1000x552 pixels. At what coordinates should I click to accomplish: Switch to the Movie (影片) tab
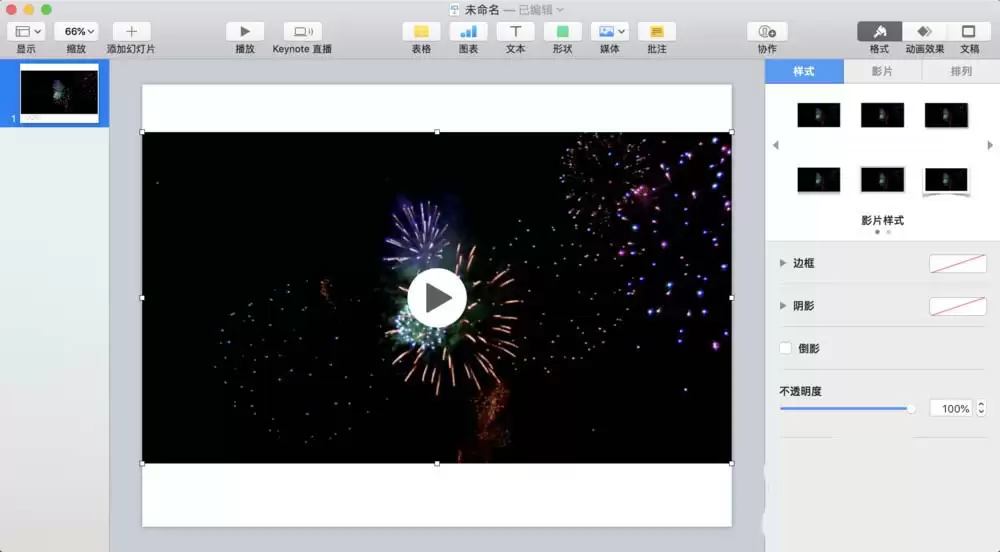point(882,71)
